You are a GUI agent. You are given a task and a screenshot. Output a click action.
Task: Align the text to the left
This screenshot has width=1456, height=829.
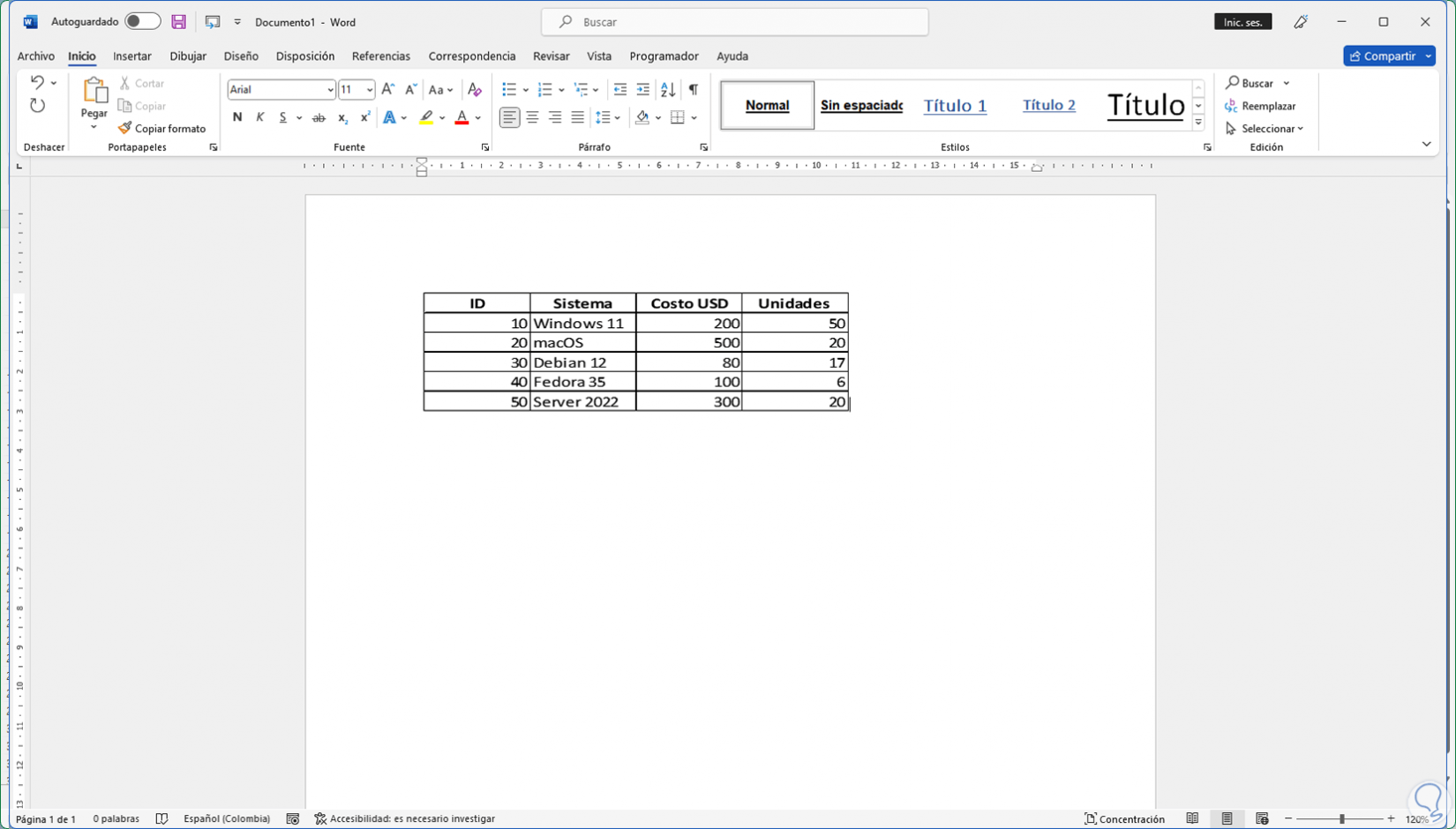coord(510,117)
